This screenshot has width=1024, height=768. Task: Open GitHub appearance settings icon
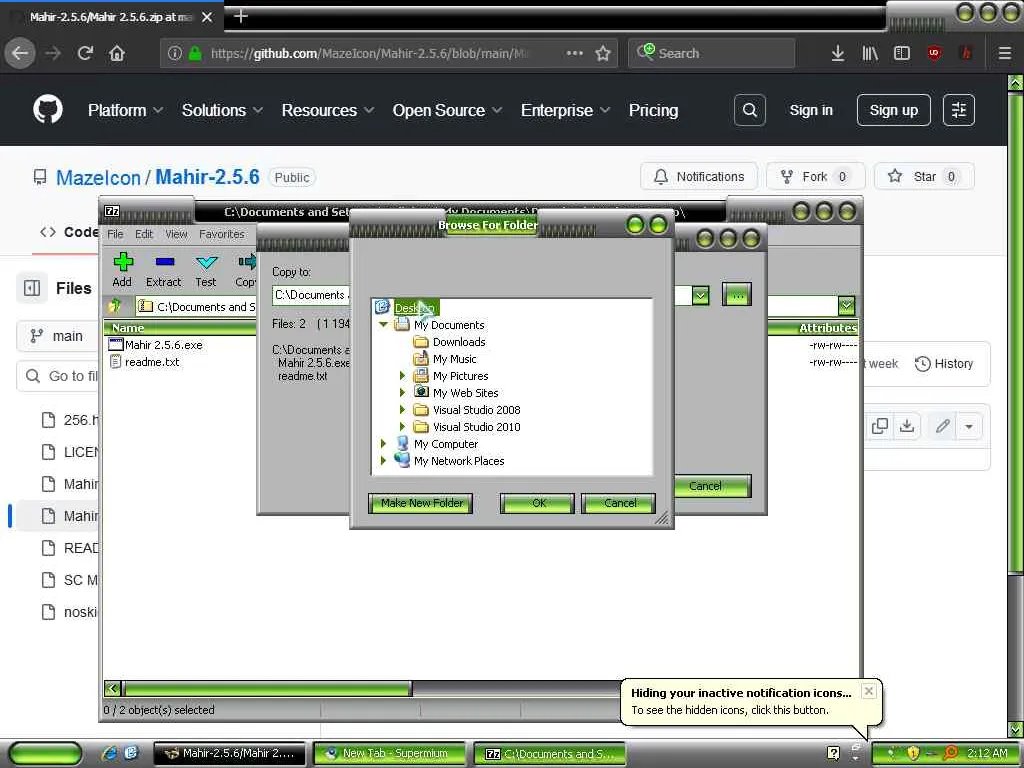pos(959,110)
